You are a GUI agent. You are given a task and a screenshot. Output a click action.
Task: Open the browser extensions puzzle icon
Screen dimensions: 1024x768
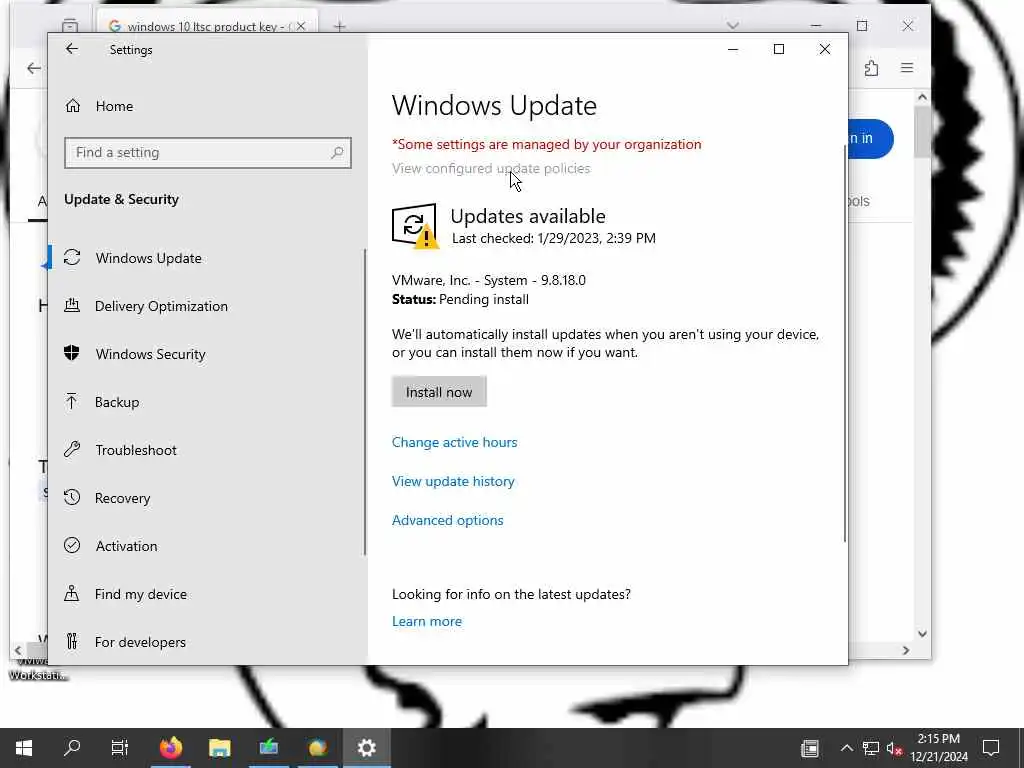pyautogui.click(x=871, y=68)
